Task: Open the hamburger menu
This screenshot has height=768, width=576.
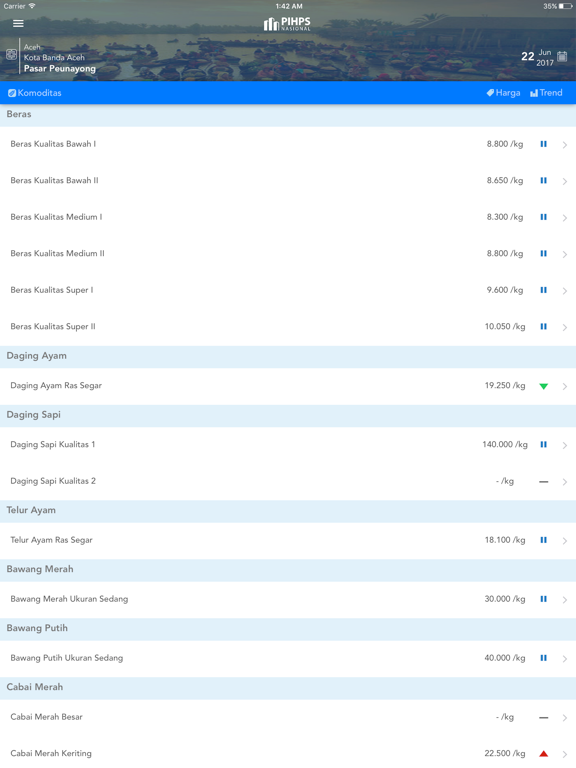Action: pyautogui.click(x=18, y=24)
